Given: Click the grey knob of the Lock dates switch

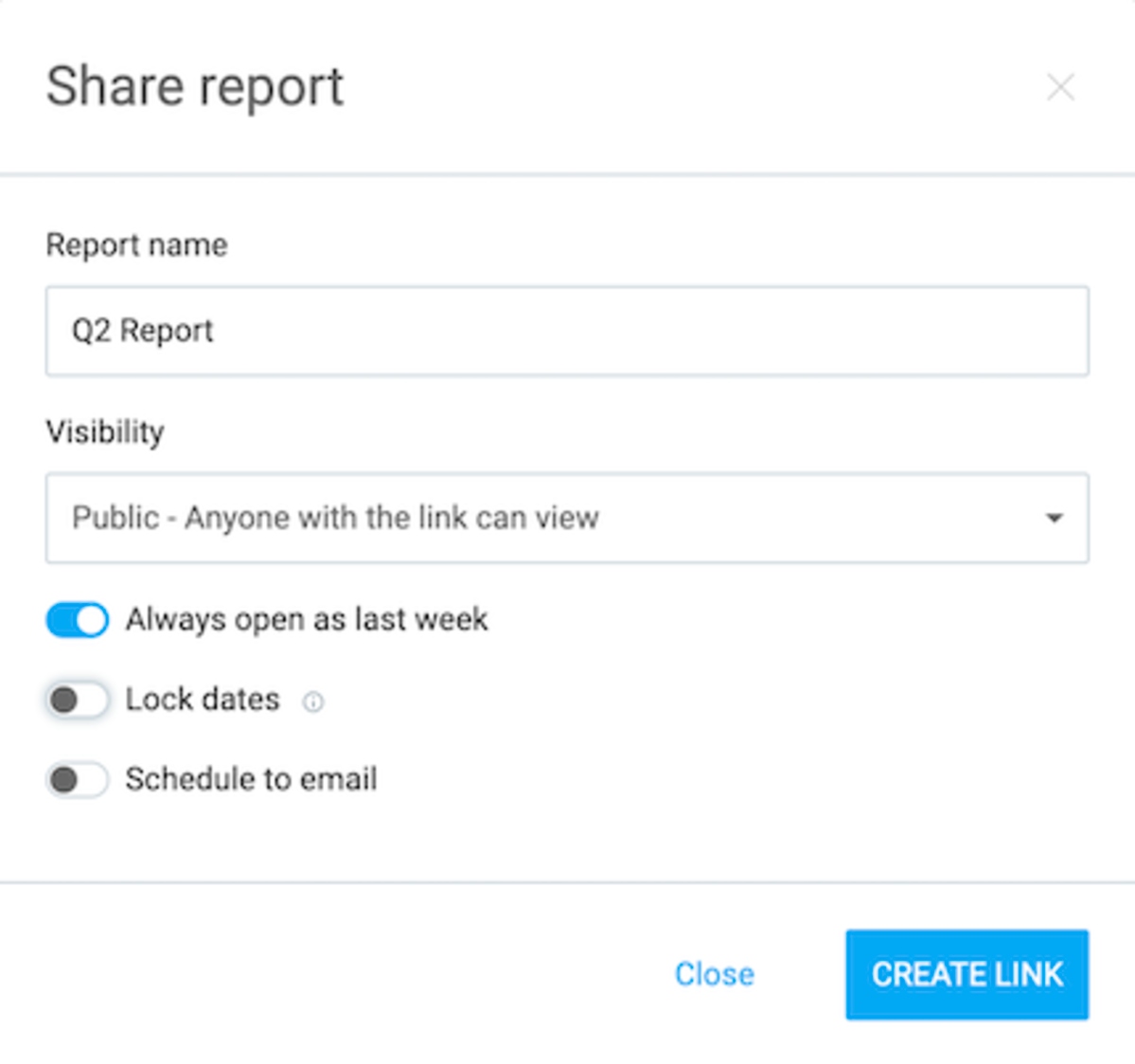Looking at the screenshot, I should tap(64, 700).
